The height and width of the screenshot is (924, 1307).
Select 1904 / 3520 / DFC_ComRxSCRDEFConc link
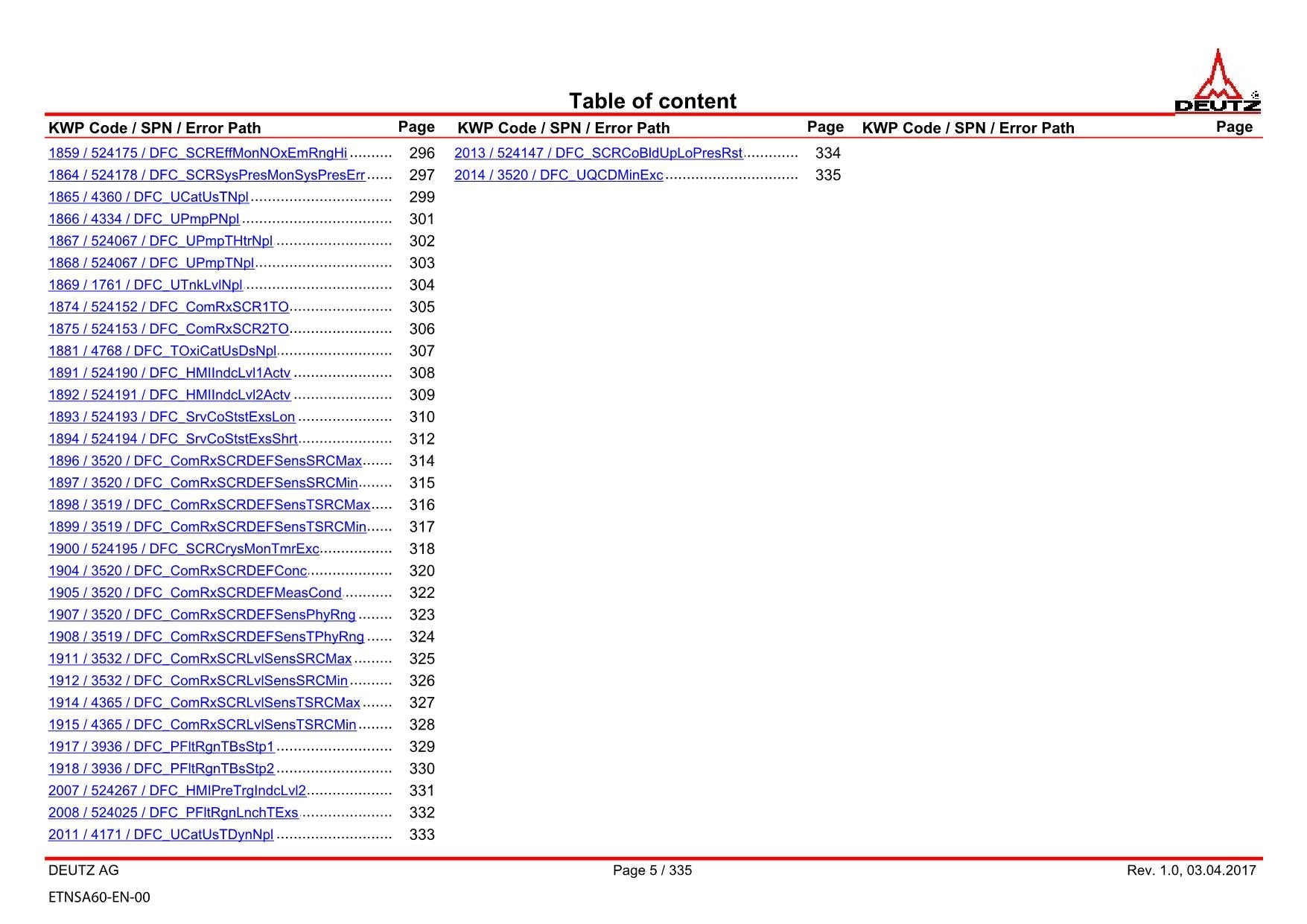pos(177,571)
